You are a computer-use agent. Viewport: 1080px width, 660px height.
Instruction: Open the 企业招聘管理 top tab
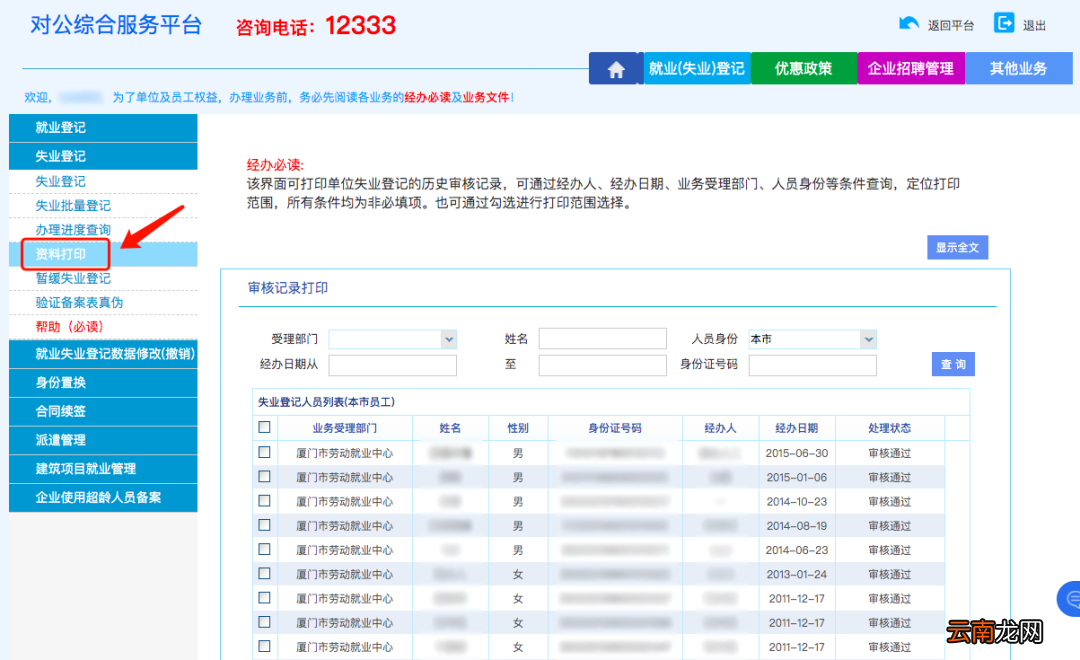(x=911, y=68)
